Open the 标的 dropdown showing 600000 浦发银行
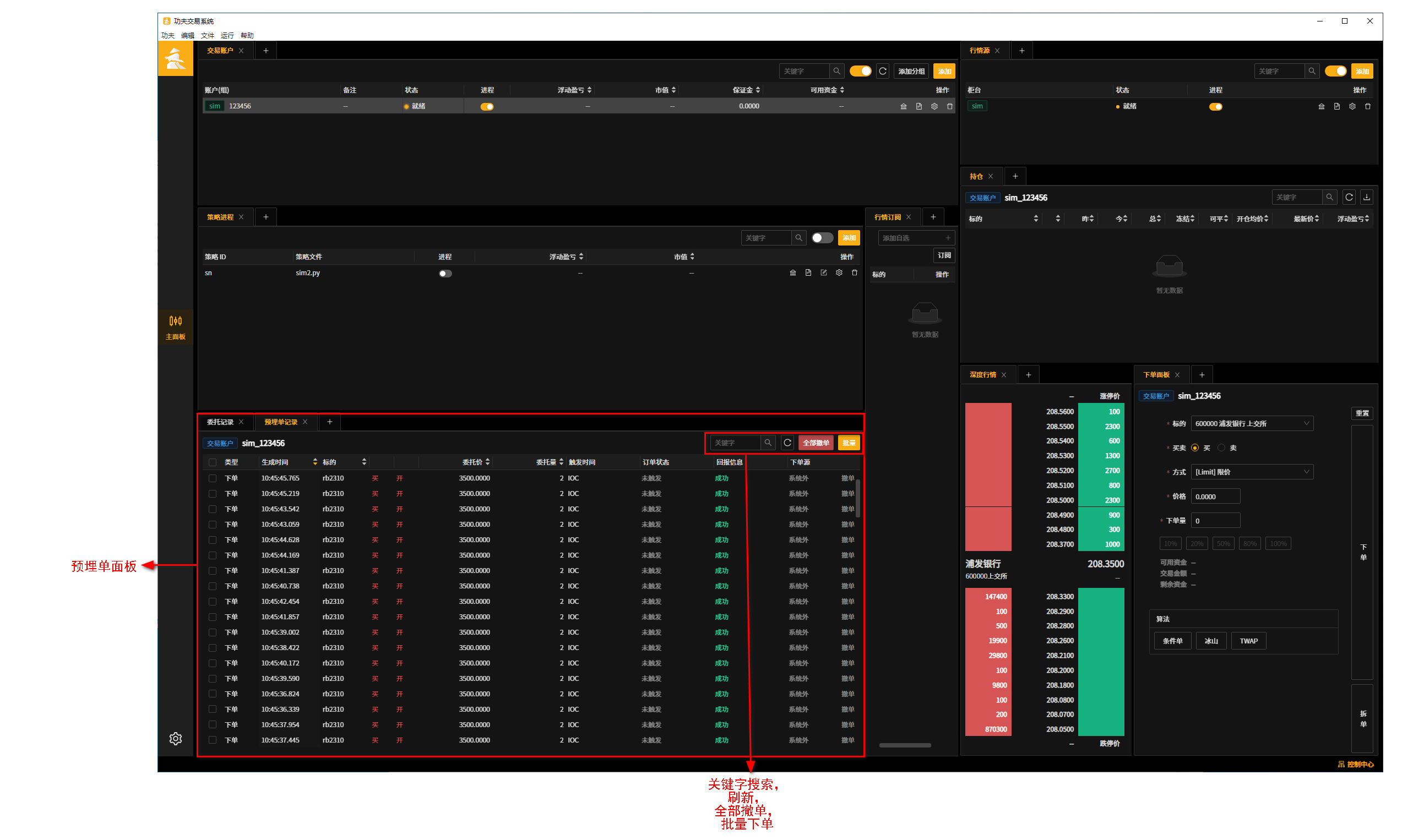Image resolution: width=1413 pixels, height=840 pixels. click(x=1252, y=423)
